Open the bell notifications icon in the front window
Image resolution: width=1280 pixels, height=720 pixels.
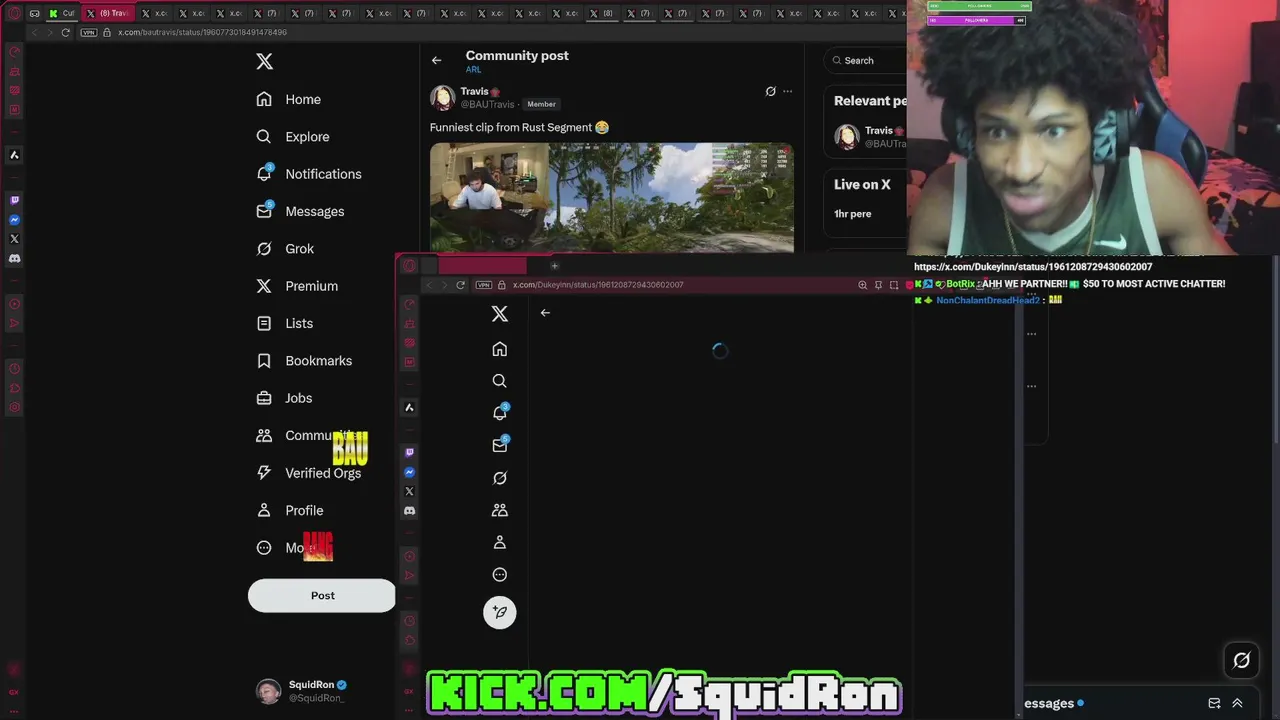tap(500, 413)
